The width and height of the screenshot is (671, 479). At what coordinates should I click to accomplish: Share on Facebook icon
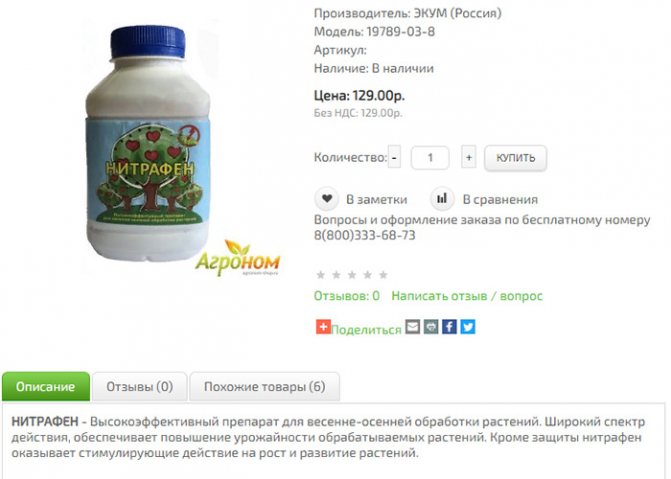click(x=449, y=327)
